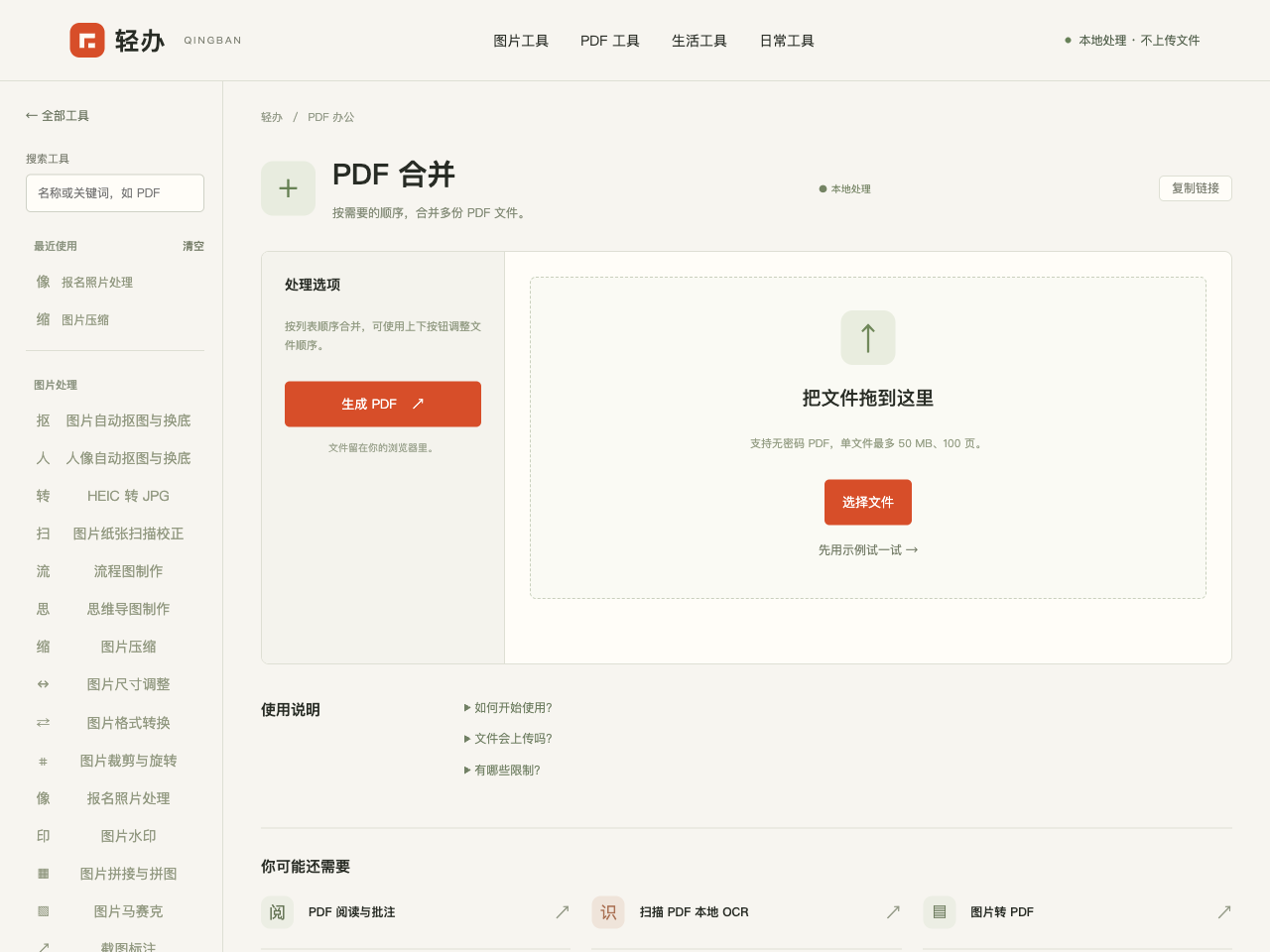Focus the 搜索工具 search field

[115, 193]
